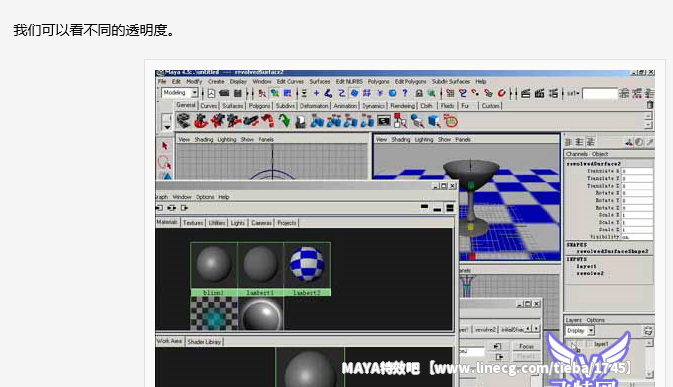This screenshot has height=387, width=673.
Task: Open the Display dropdown in Layers panel
Action: tap(579, 331)
